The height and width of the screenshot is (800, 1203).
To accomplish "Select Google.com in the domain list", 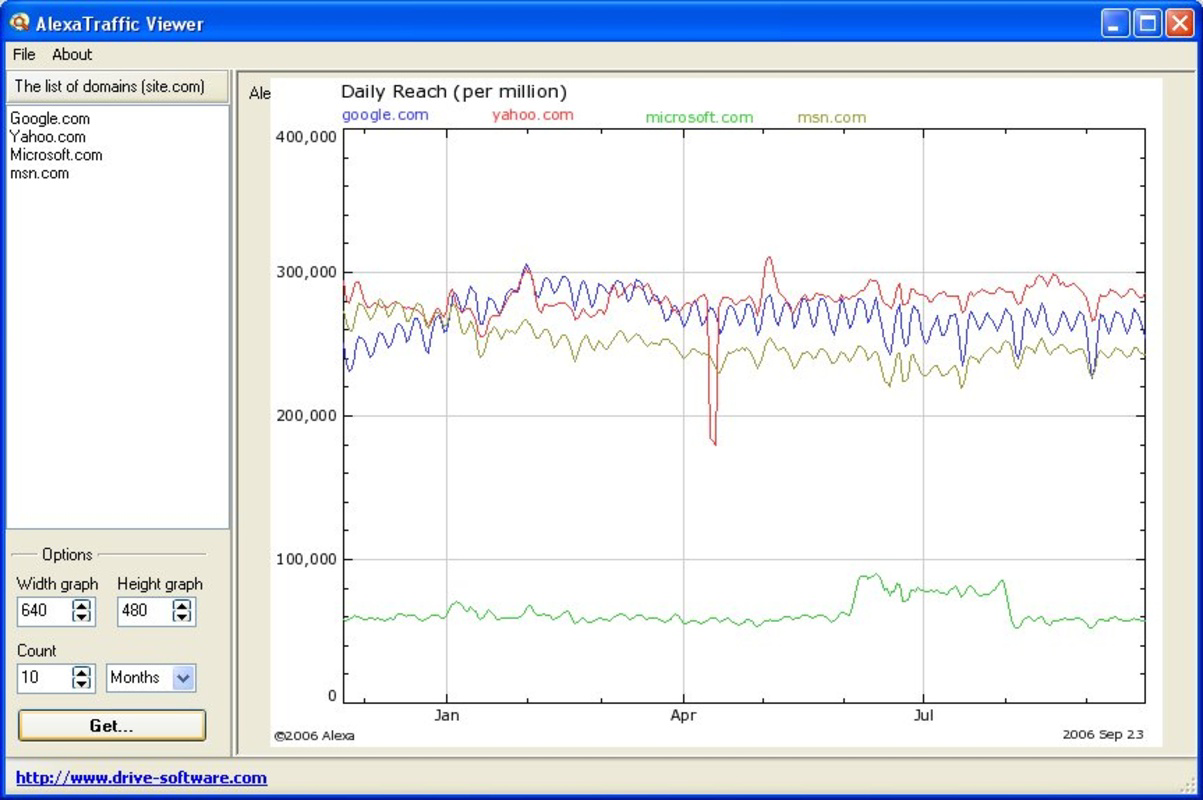I will (50, 119).
